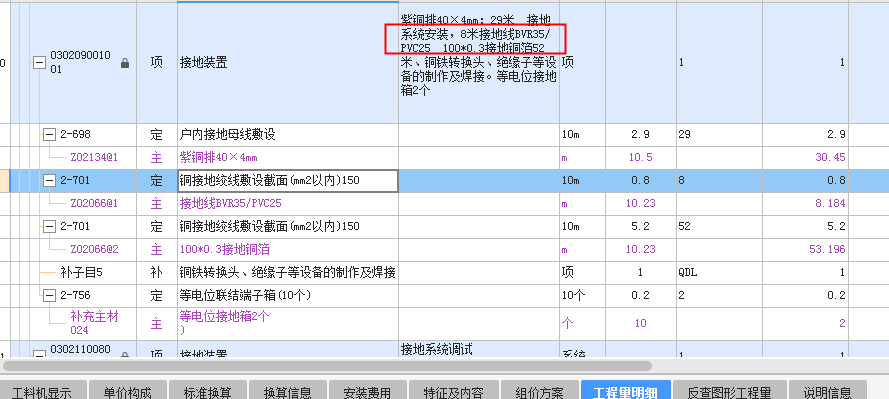Collapse the 030209001001 接地装置 item
Screen dimensions: 889x399
(x=39, y=63)
